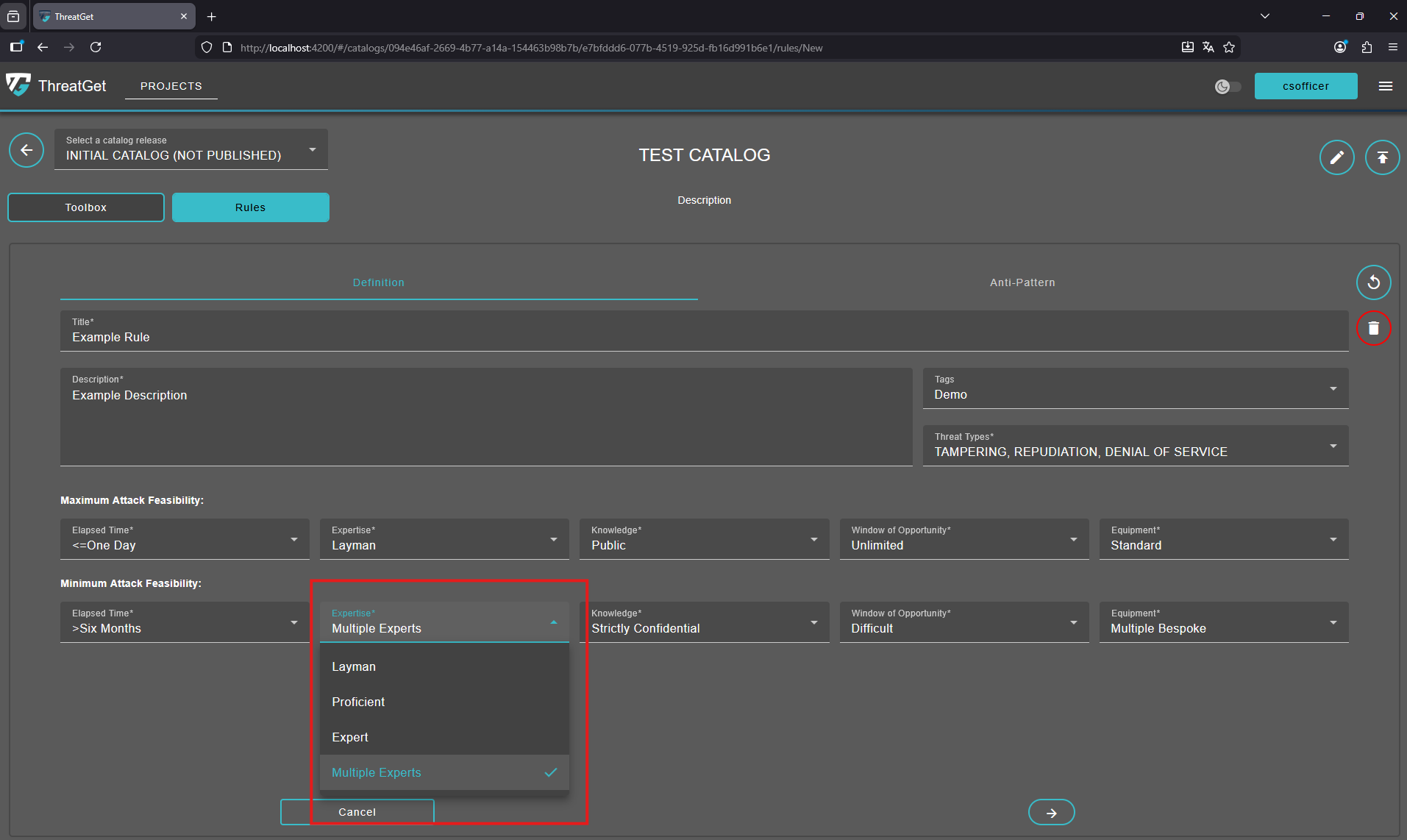Toggle the dark mode switch
The height and width of the screenshot is (840, 1407).
pyautogui.click(x=1228, y=87)
